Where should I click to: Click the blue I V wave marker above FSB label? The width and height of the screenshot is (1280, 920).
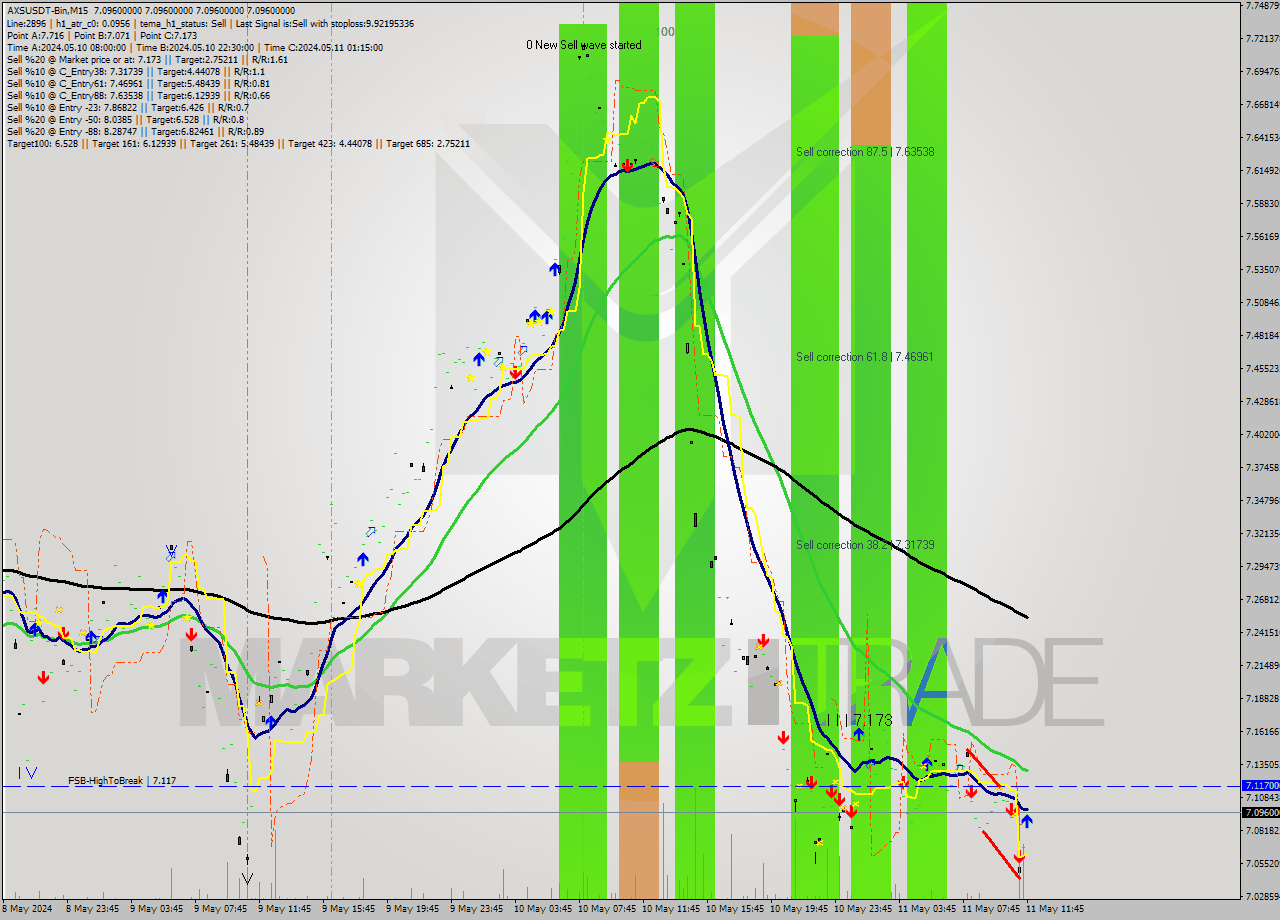click(28, 772)
